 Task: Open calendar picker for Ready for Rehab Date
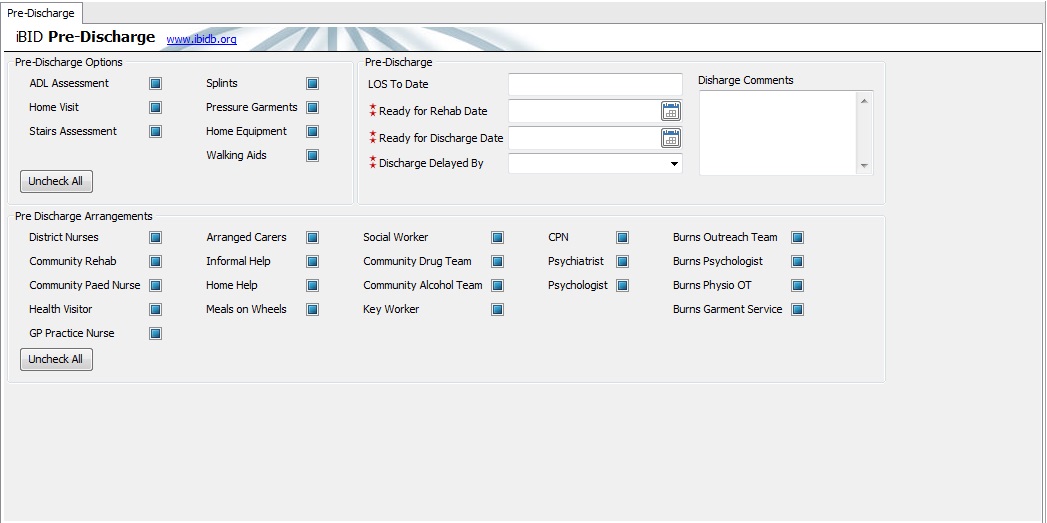[670, 111]
